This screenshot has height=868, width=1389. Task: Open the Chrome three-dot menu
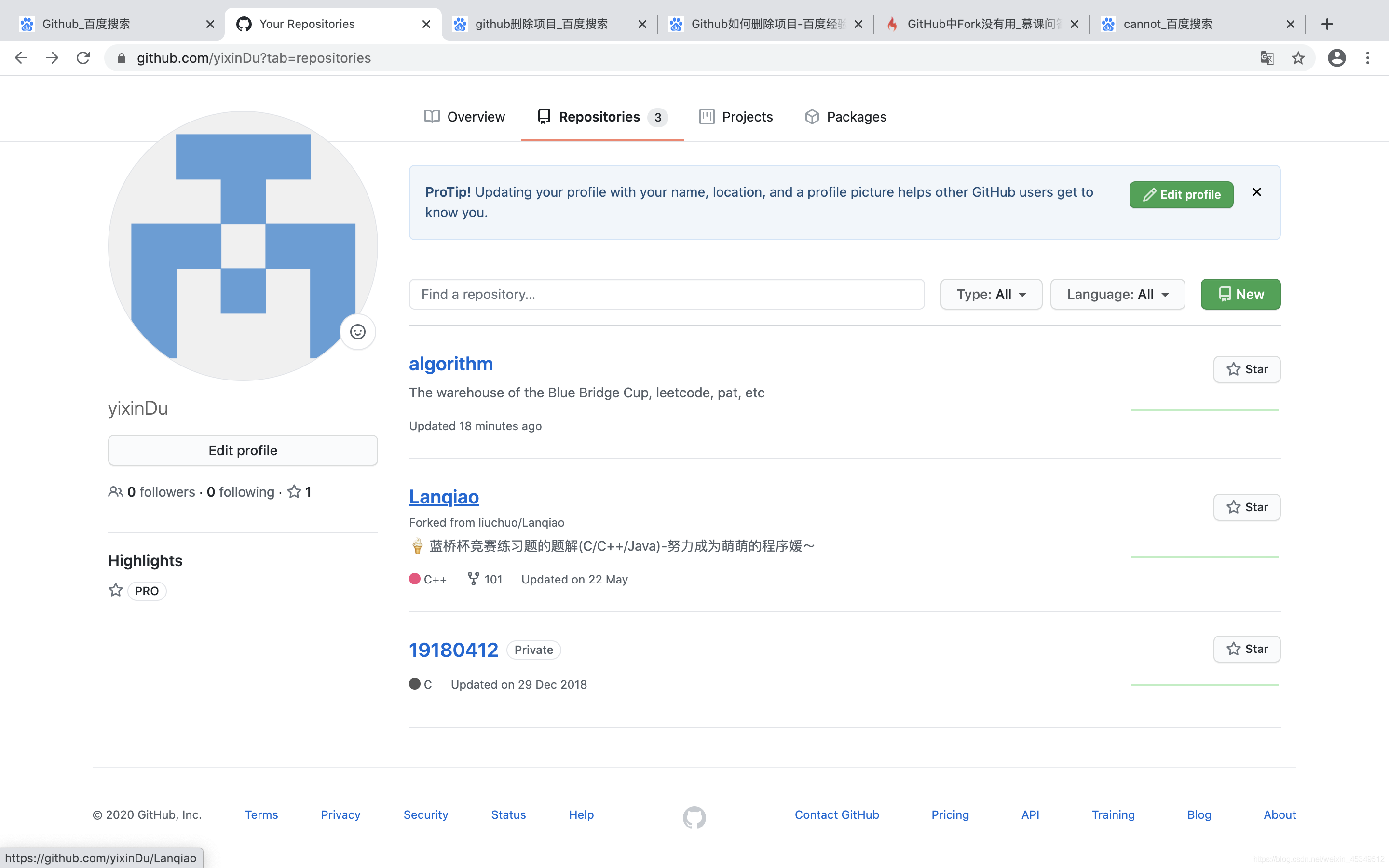1368,58
